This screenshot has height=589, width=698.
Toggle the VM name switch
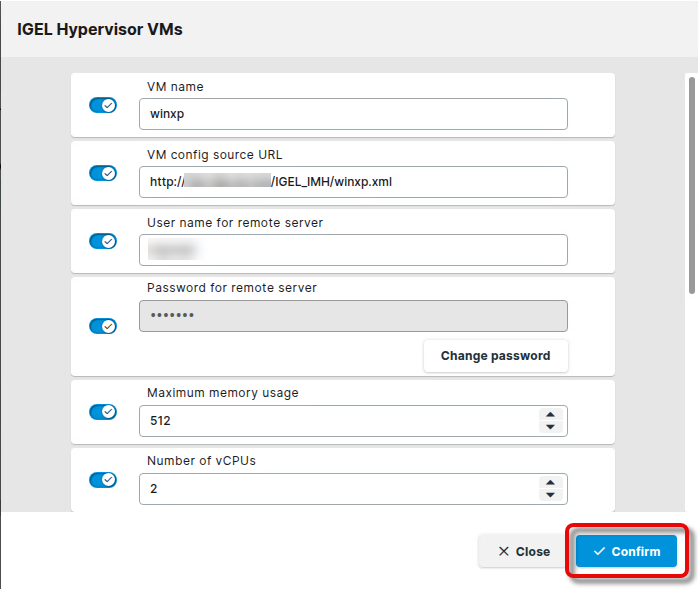pyautogui.click(x=103, y=105)
